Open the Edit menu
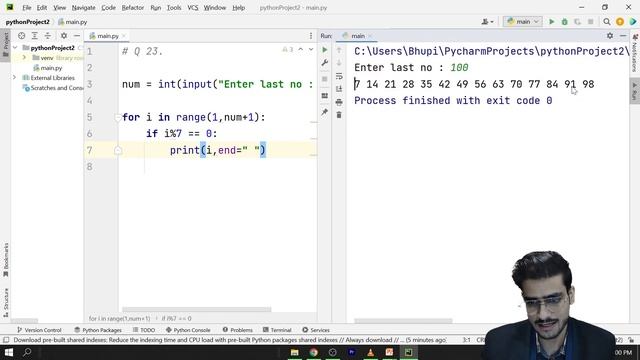The width and height of the screenshot is (640, 360). pos(42,7)
